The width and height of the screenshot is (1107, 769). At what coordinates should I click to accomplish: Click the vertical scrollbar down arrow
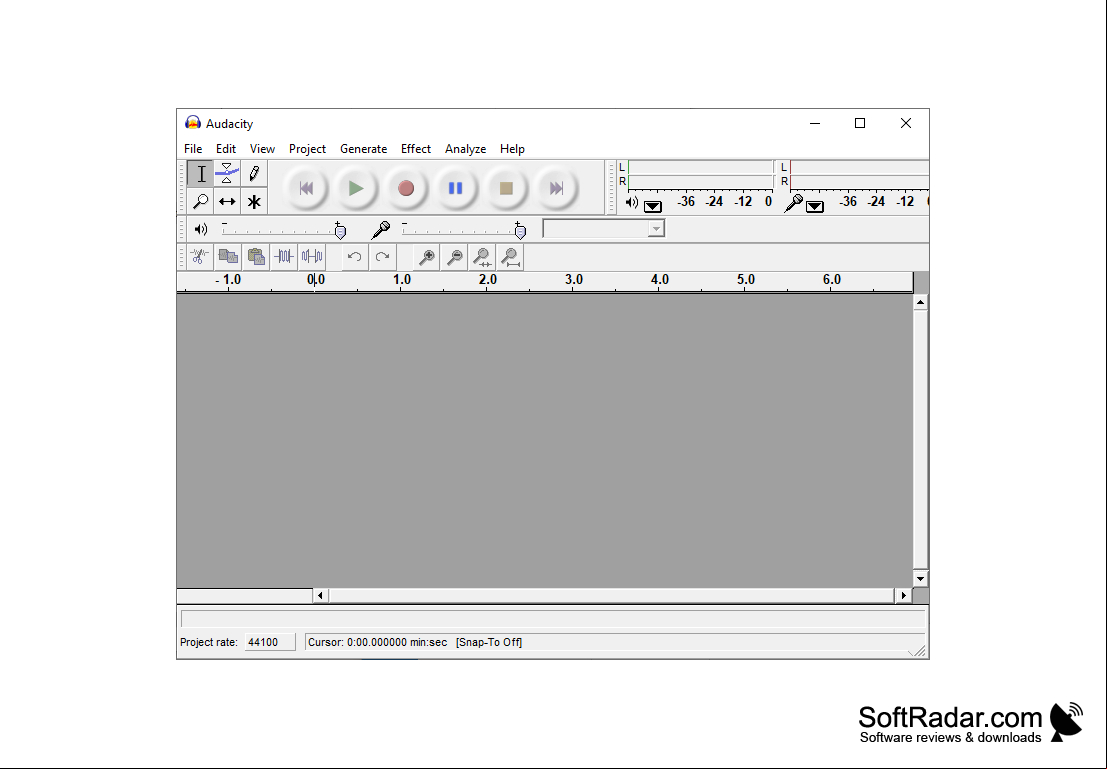[920, 579]
